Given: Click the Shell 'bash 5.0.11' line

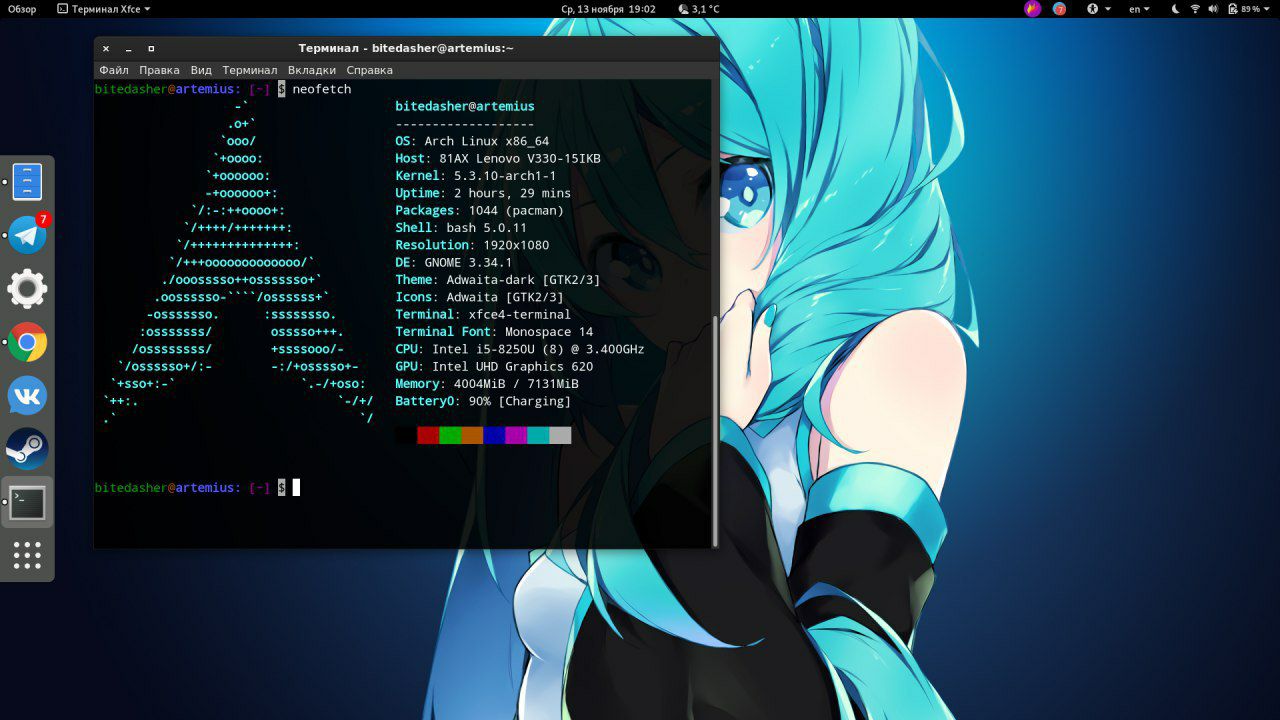Looking at the screenshot, I should [461, 228].
